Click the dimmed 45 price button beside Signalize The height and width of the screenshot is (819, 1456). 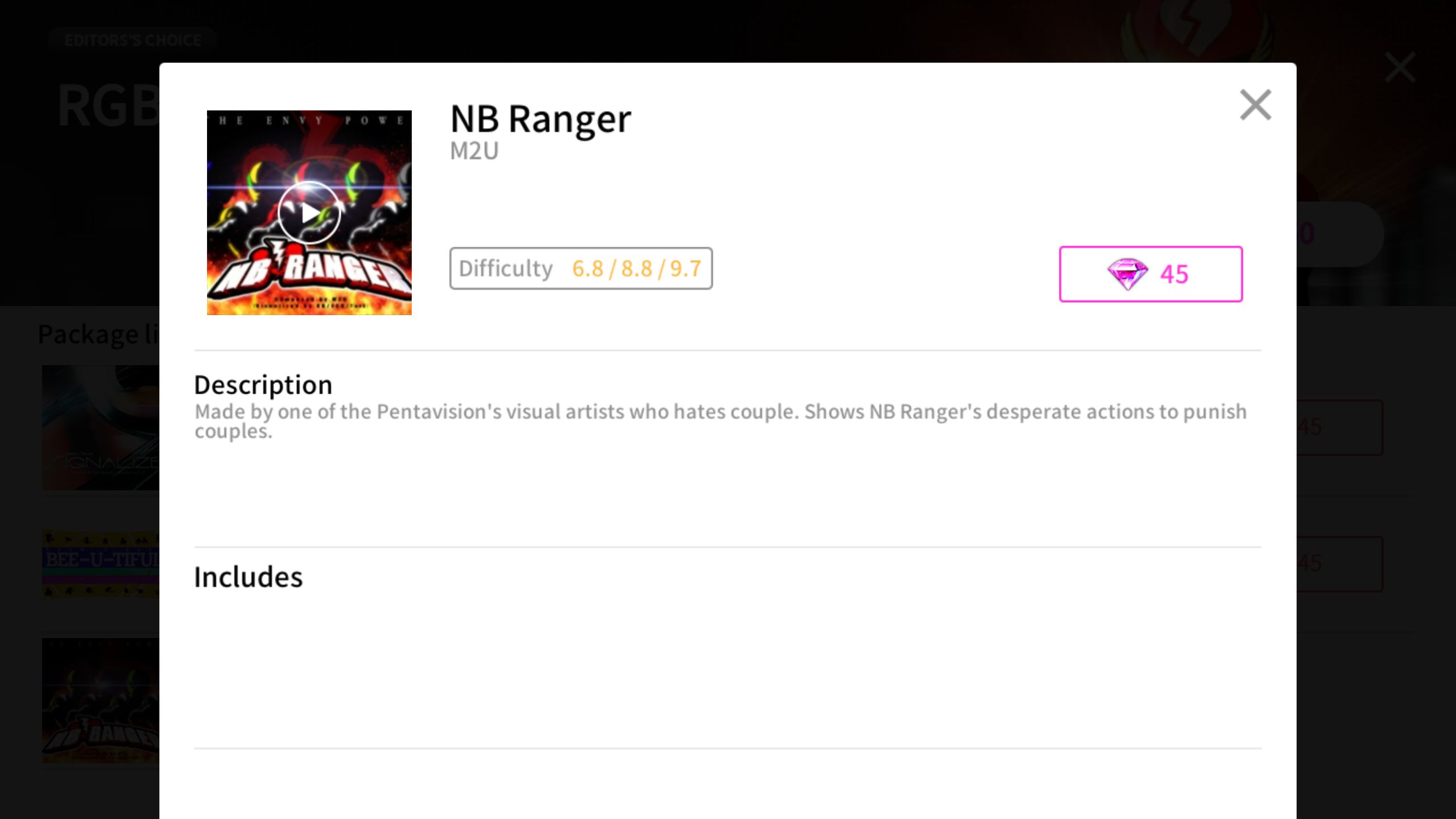[1339, 427]
